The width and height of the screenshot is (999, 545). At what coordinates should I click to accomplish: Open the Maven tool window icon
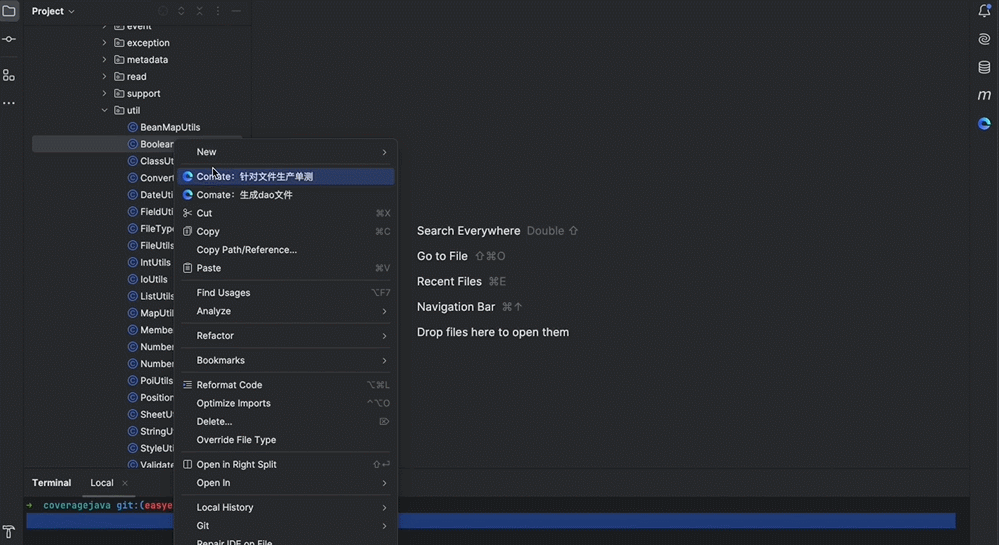[x=984, y=95]
